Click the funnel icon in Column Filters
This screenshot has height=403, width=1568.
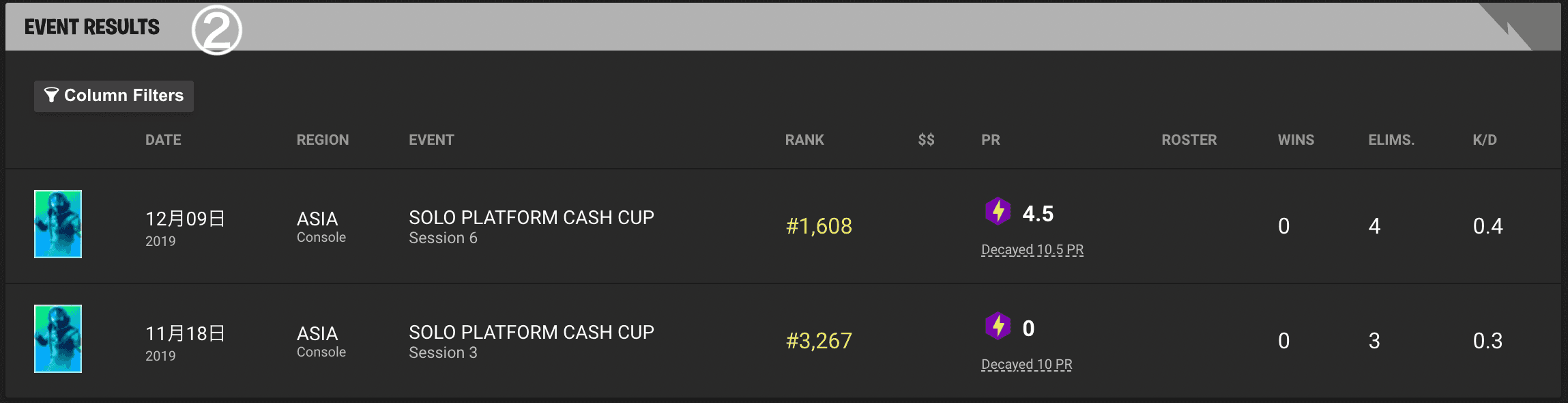51,95
